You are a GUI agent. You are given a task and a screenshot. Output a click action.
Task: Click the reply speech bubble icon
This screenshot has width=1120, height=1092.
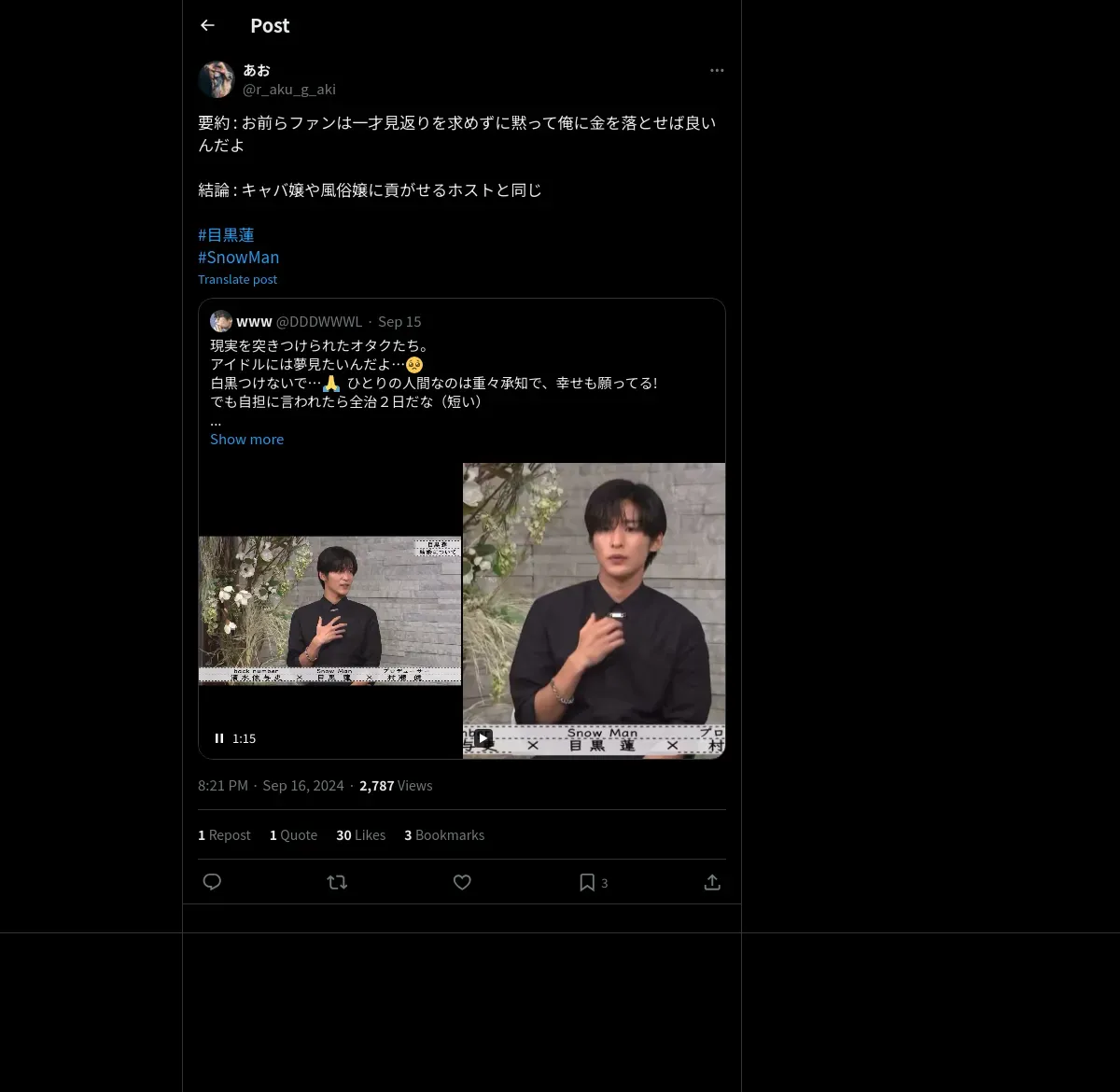[212, 882]
